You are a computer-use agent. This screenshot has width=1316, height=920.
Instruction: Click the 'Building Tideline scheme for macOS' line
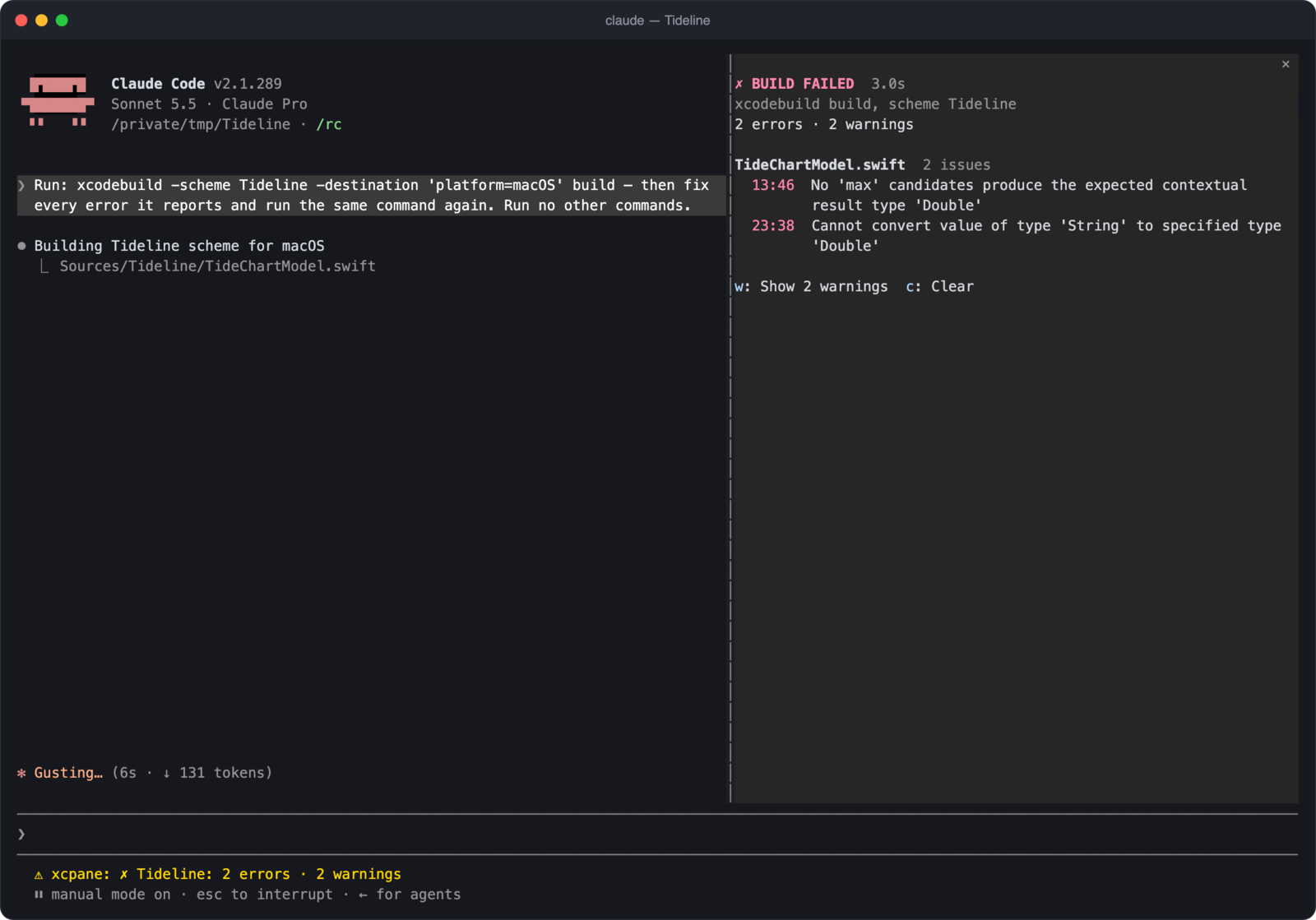pos(179,246)
